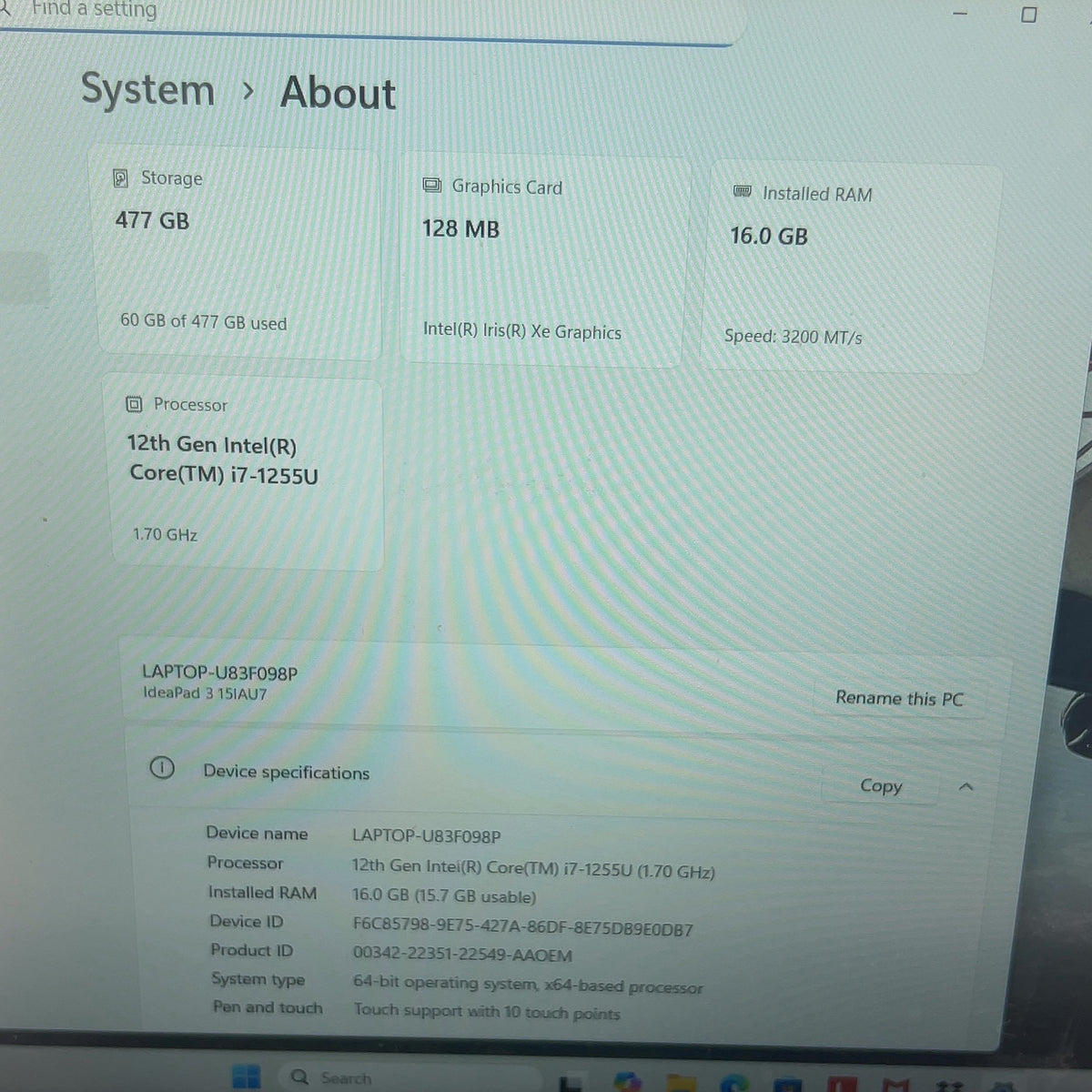Click the taskbar Search box

[x=409, y=1078]
